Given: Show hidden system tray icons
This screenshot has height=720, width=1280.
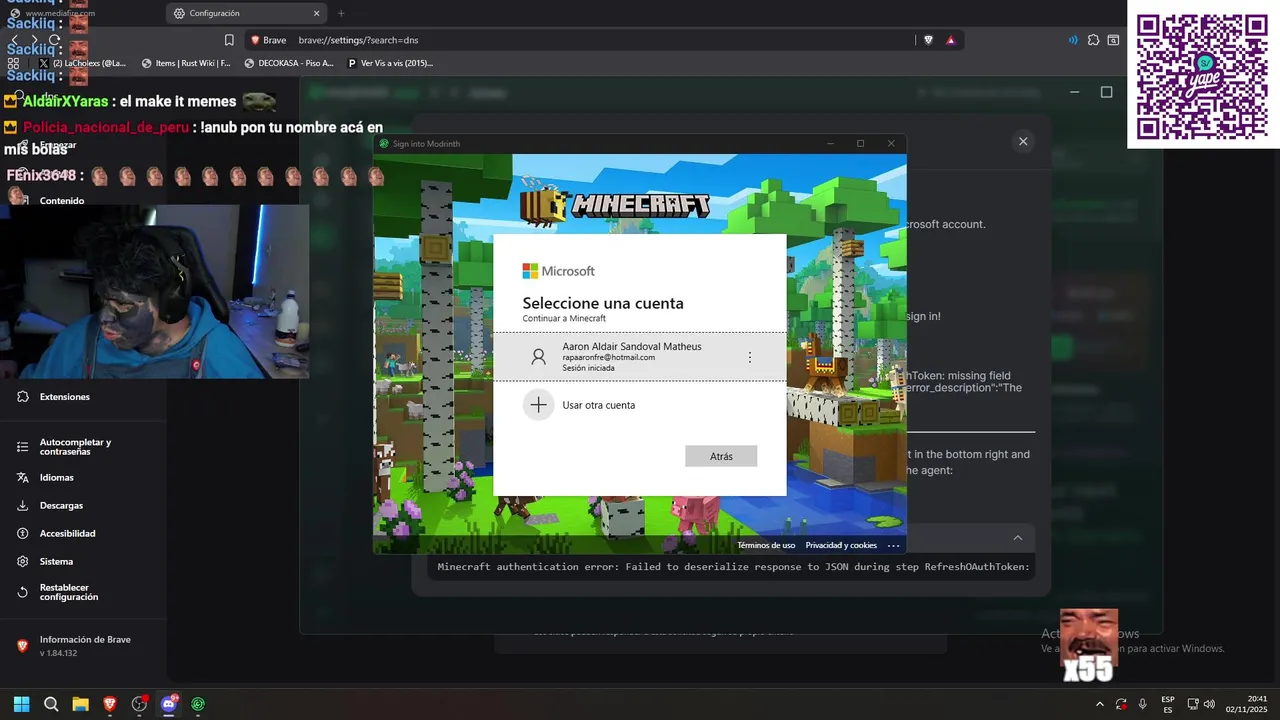Looking at the screenshot, I should [1100, 704].
